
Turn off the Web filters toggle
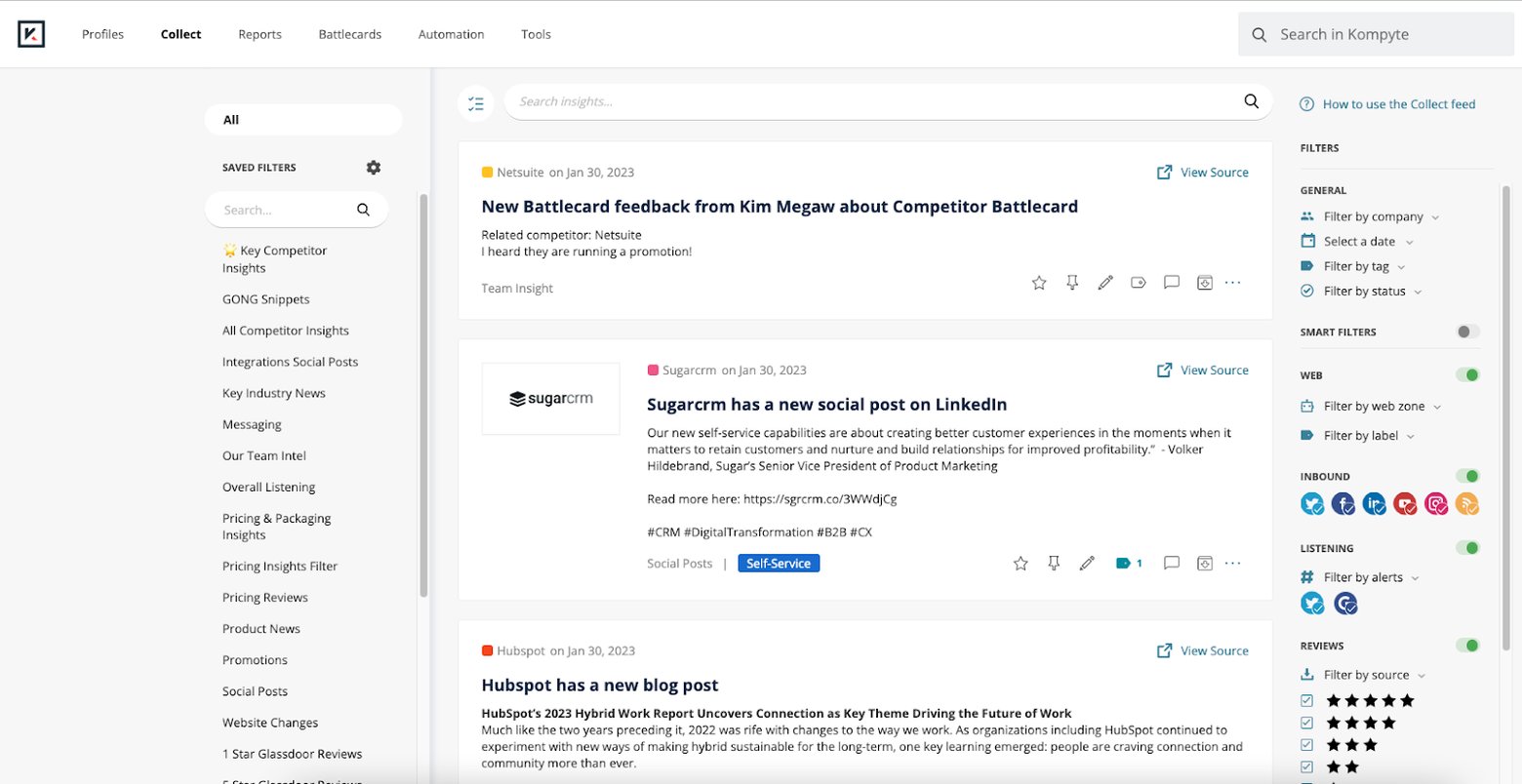coord(1467,375)
